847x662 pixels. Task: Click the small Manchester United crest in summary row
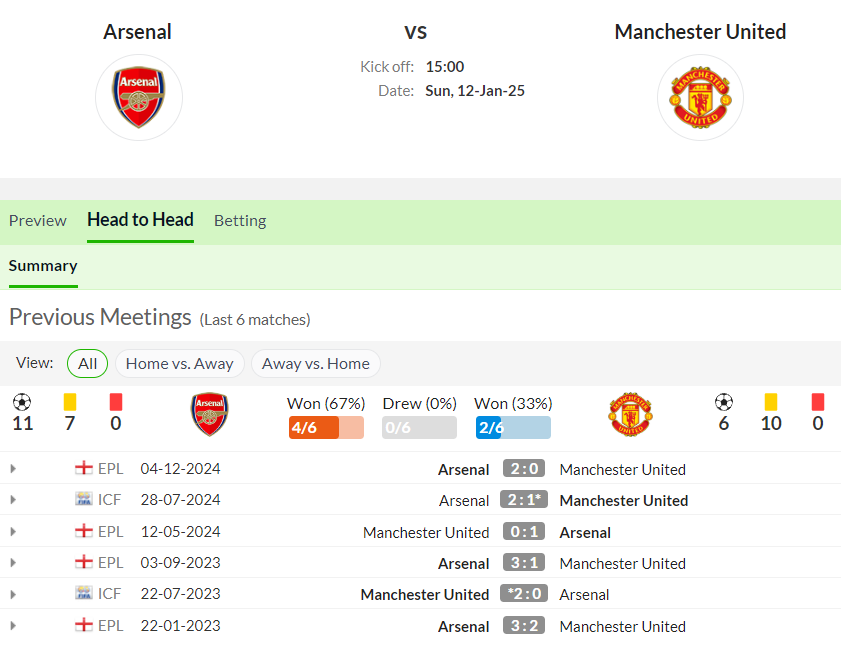(x=630, y=414)
